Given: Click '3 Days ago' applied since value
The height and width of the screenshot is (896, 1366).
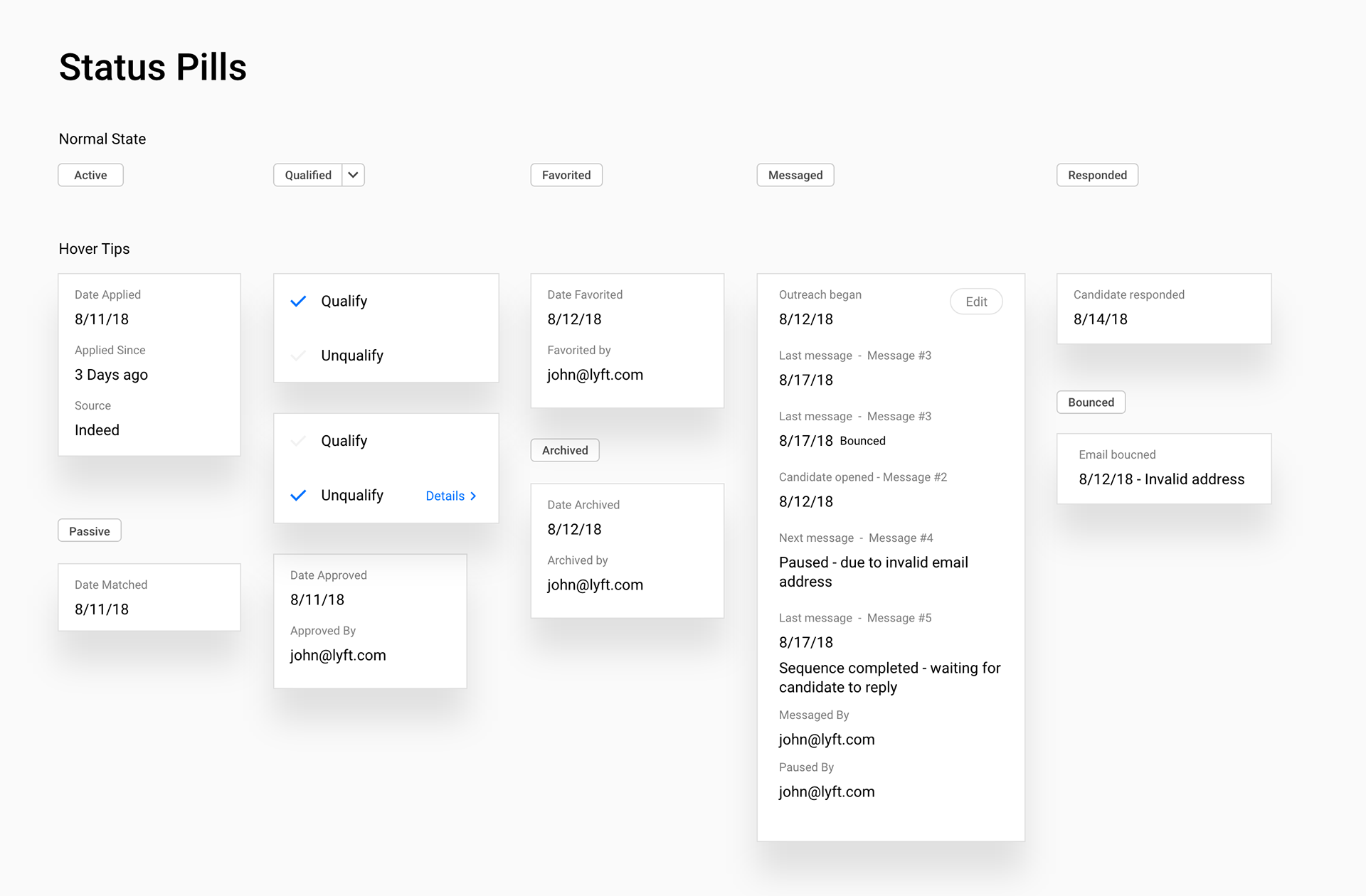Looking at the screenshot, I should click(x=111, y=375).
